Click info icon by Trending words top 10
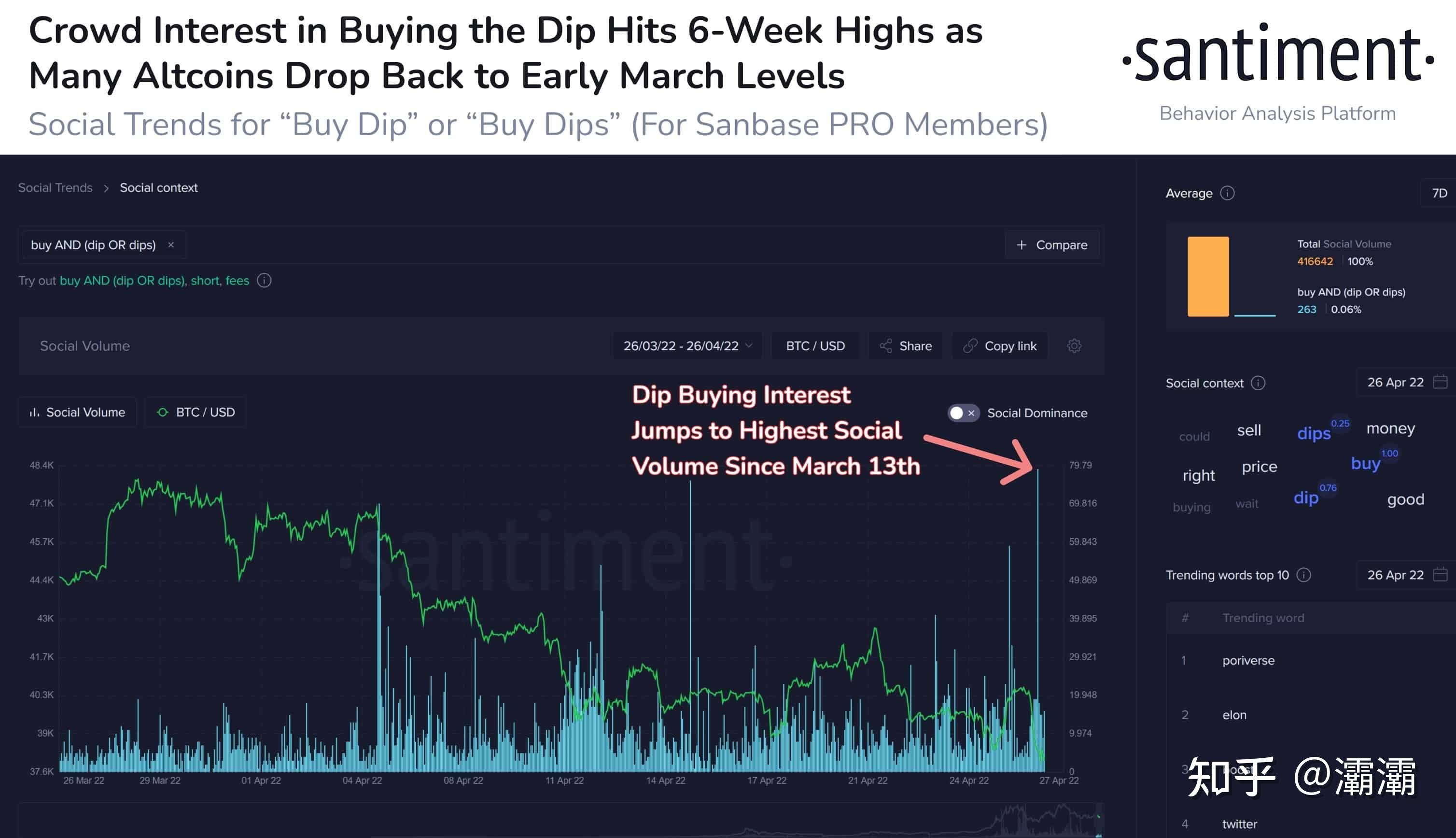The width and height of the screenshot is (1456, 838). coord(1304,575)
